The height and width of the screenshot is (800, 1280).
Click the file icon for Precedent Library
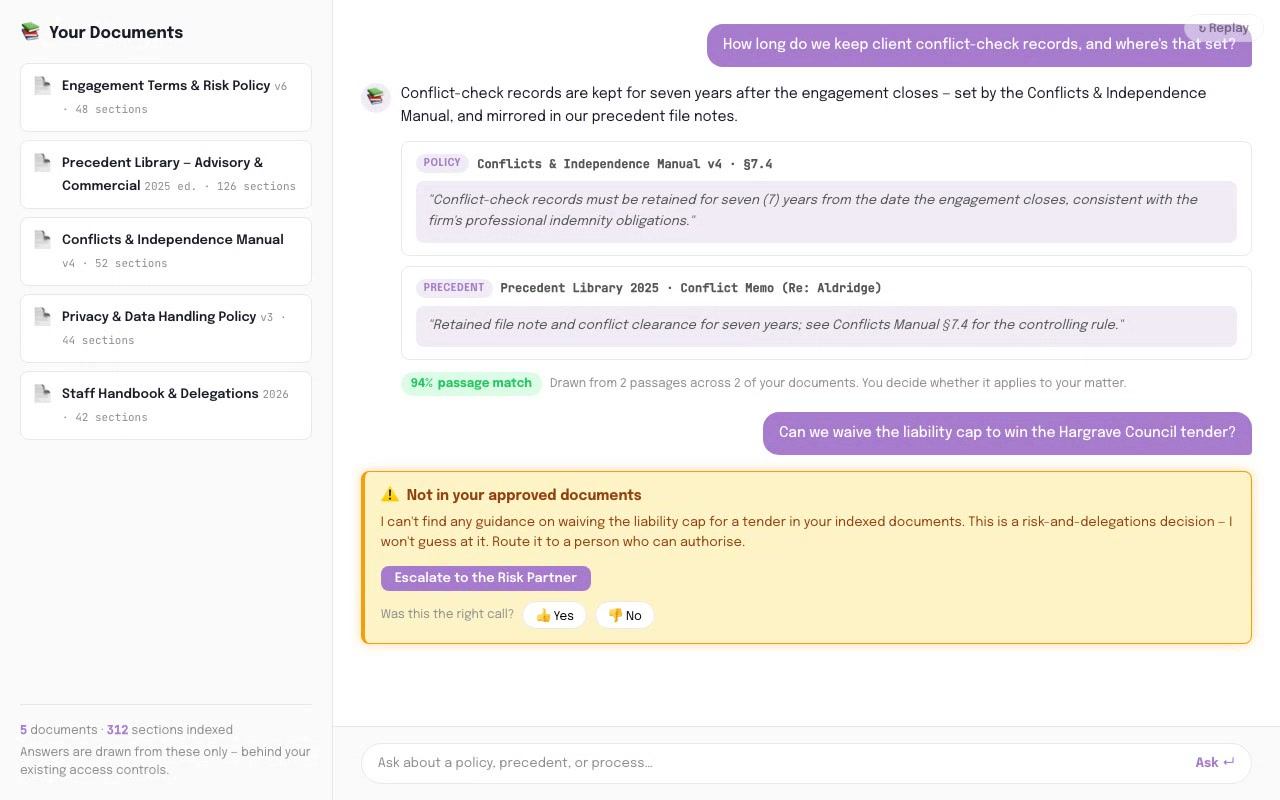point(42,162)
